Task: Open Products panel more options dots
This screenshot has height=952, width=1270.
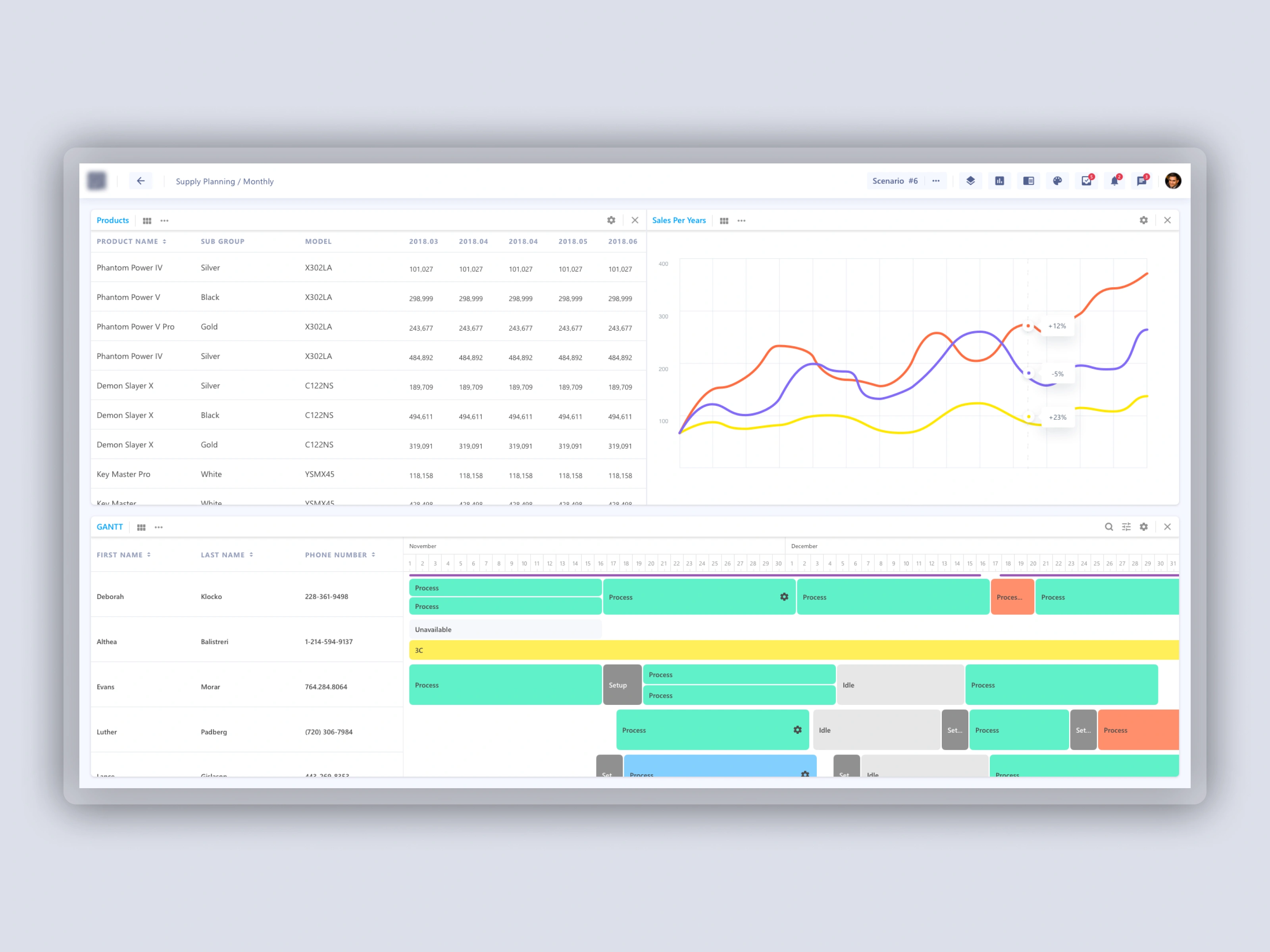Action: (x=165, y=221)
